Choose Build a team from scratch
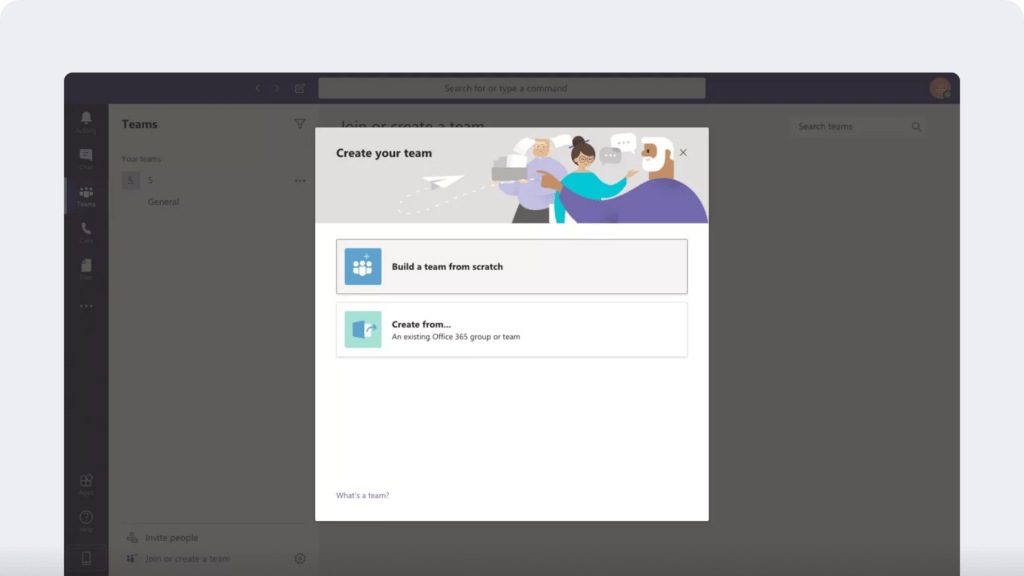1024x576 pixels. click(511, 267)
